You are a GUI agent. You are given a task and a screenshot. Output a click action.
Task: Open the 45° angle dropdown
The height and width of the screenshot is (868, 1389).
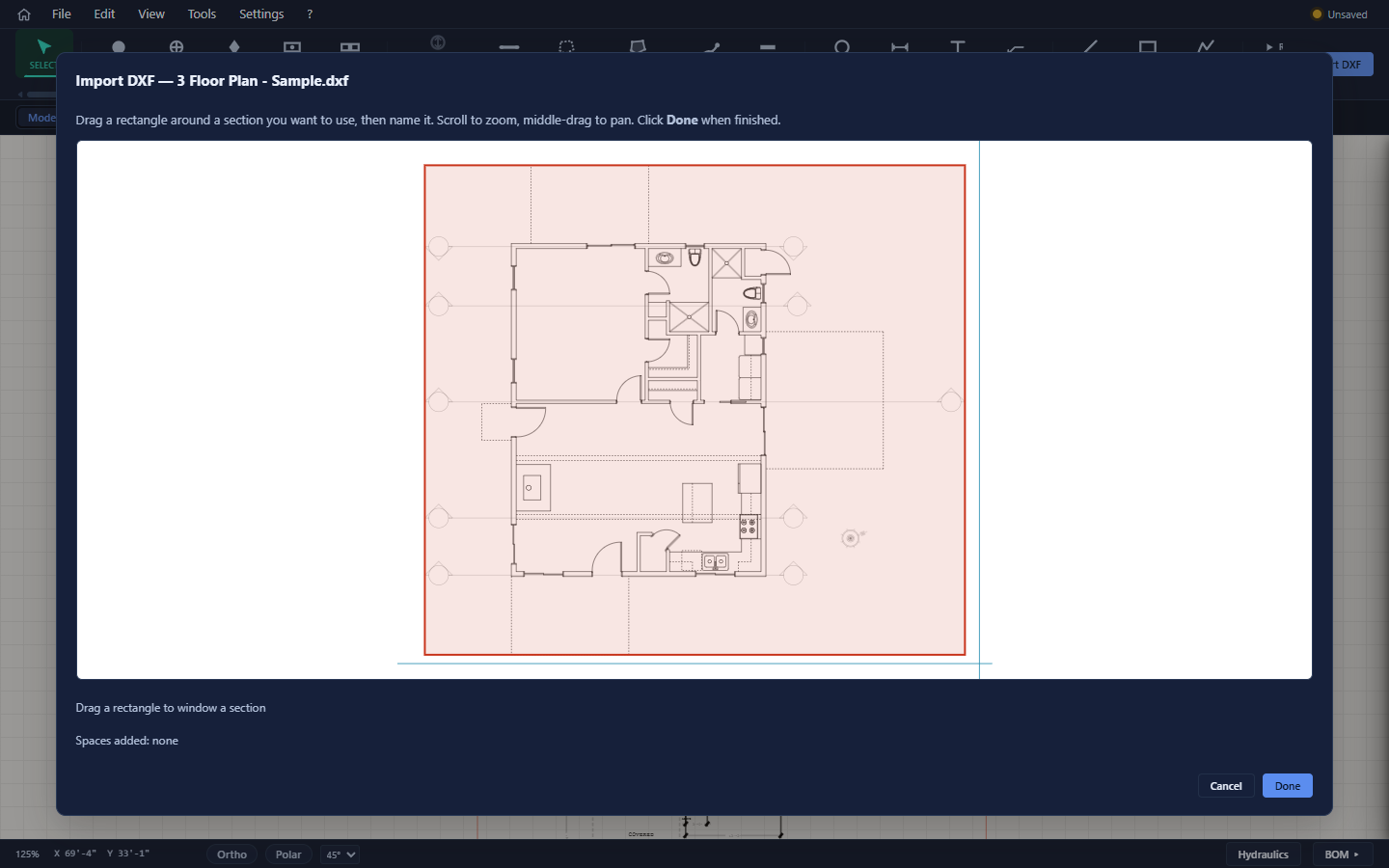coord(340,854)
